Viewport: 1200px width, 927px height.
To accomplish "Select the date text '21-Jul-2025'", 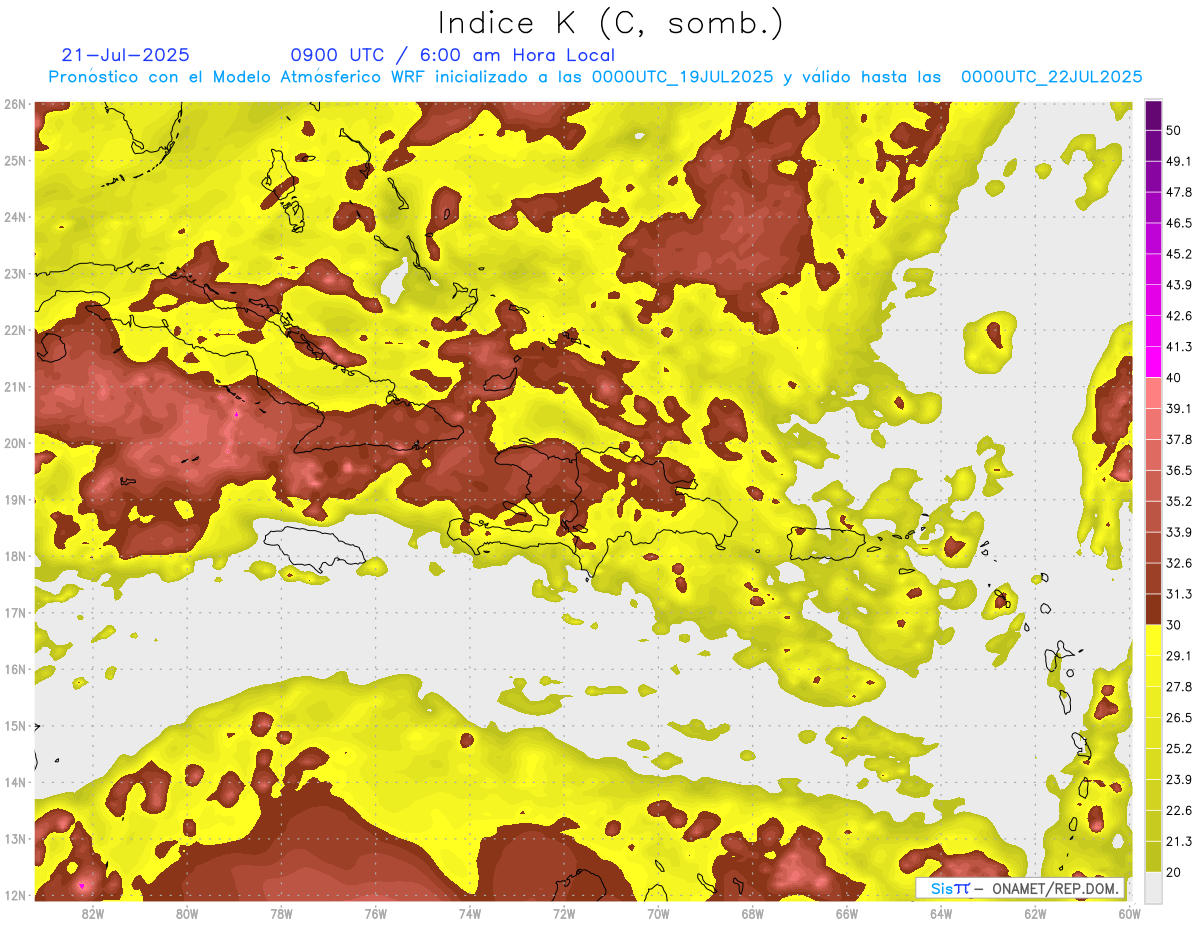I will click(x=125, y=55).
